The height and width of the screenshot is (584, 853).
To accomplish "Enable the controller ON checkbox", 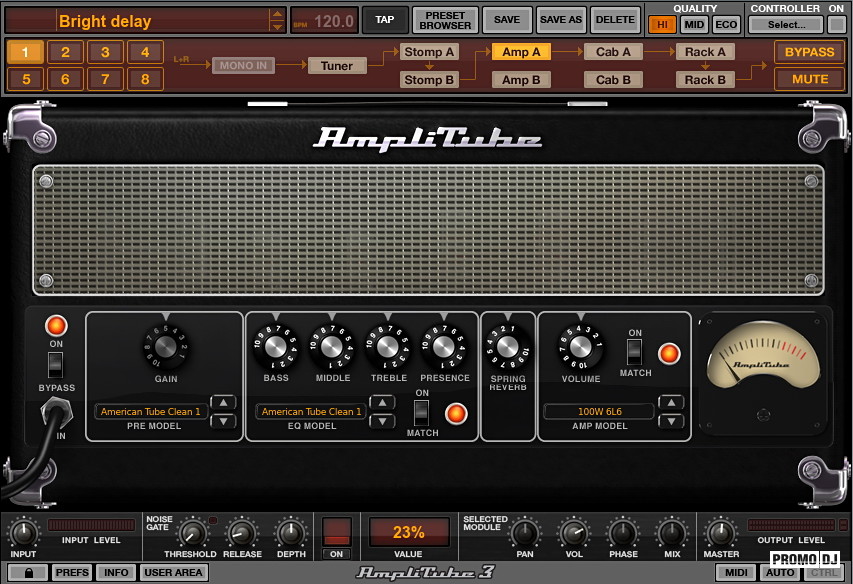I will pos(836,24).
